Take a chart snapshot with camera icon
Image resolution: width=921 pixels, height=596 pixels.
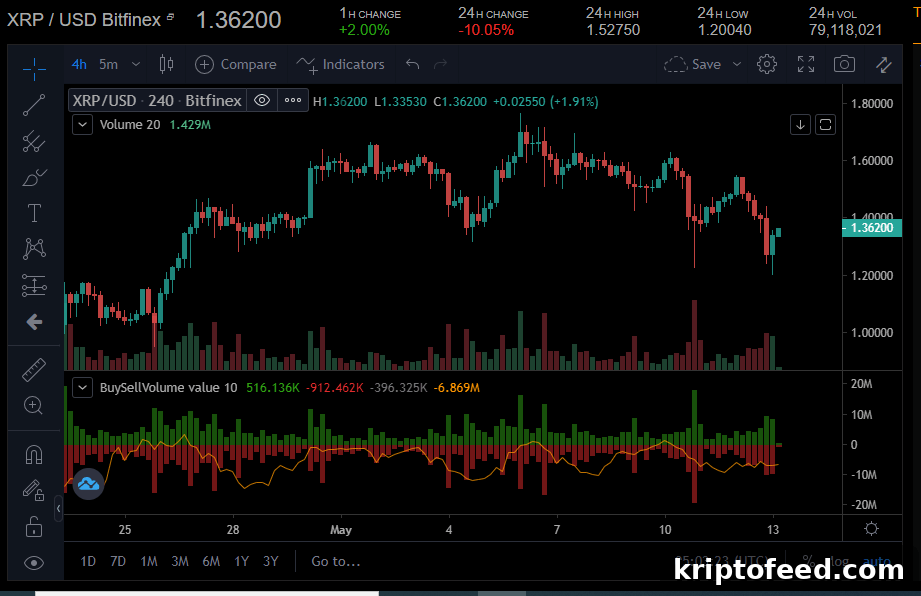click(844, 64)
